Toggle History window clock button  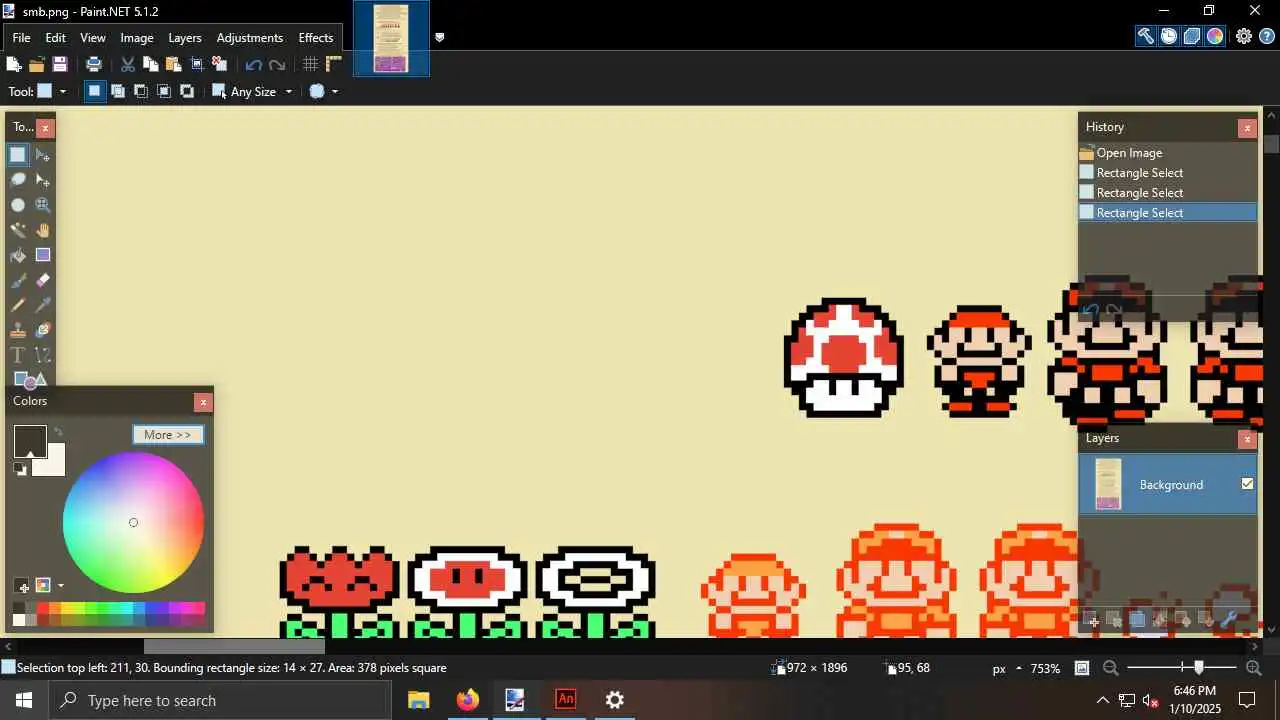coord(1169,36)
